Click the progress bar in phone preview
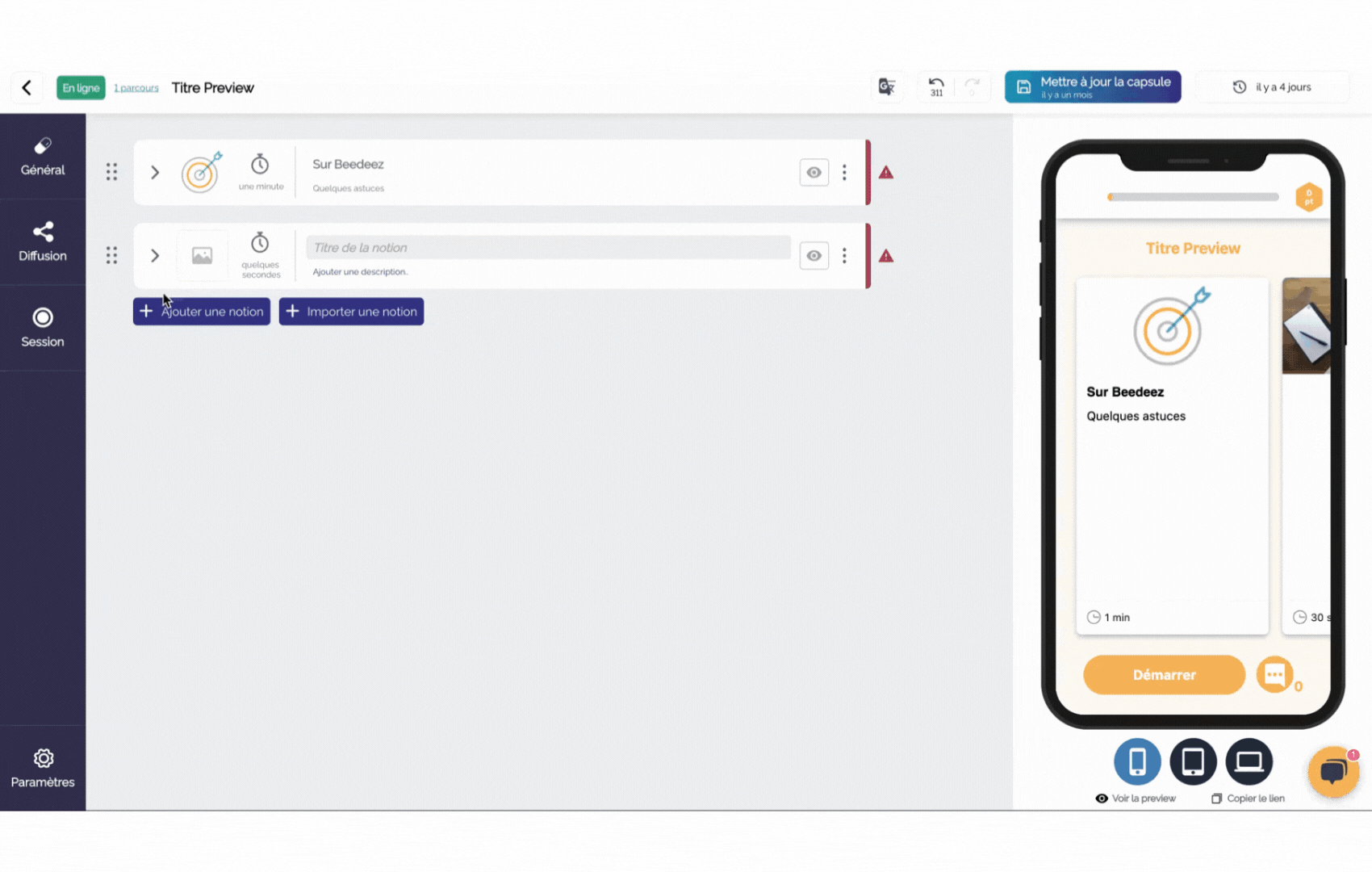 coord(1193,197)
